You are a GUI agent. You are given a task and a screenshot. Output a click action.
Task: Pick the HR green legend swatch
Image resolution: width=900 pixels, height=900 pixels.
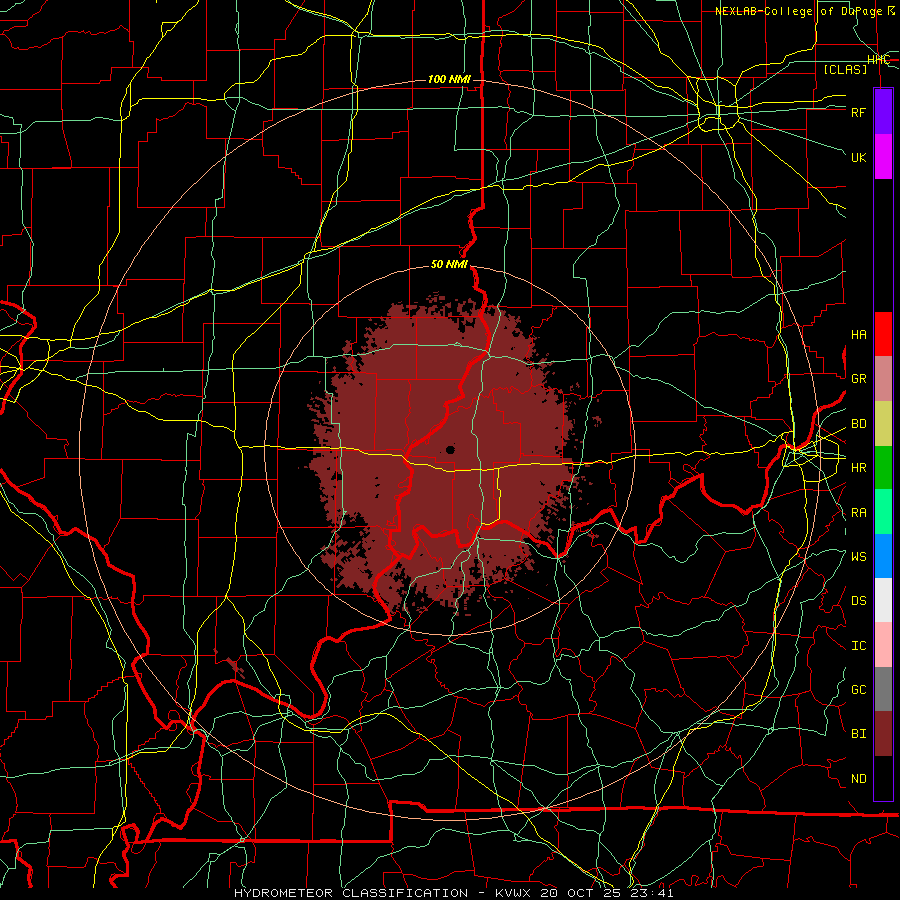pos(883,468)
